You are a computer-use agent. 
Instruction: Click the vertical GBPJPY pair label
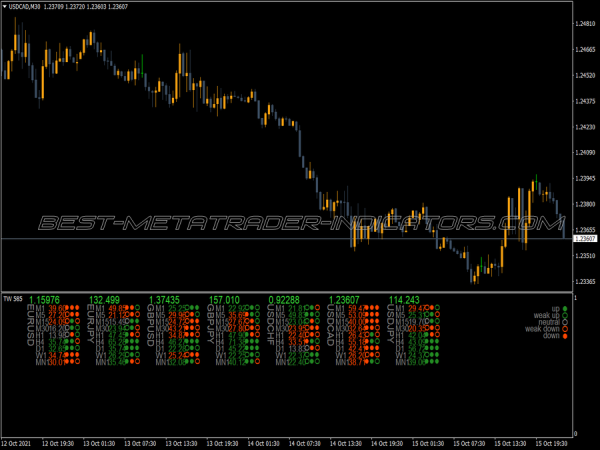point(210,324)
